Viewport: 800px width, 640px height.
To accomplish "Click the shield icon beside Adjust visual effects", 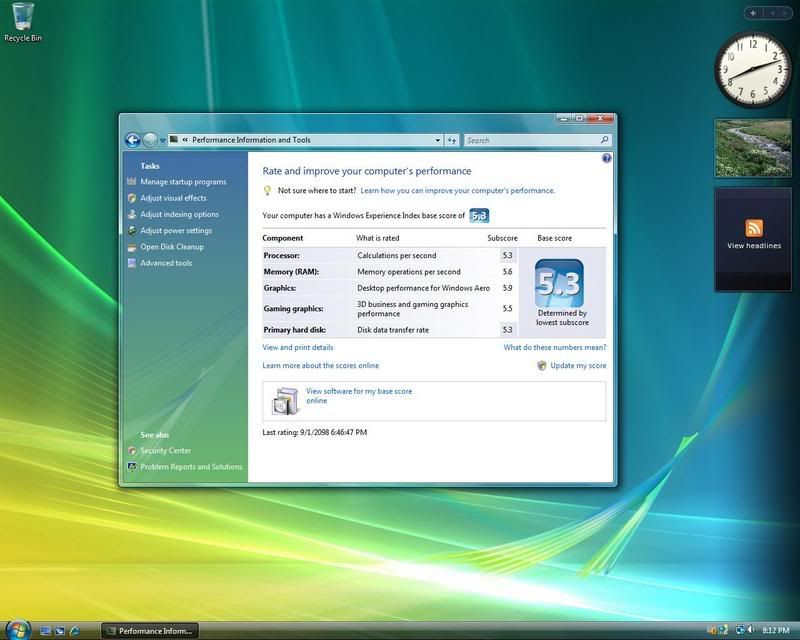I will click(x=132, y=198).
